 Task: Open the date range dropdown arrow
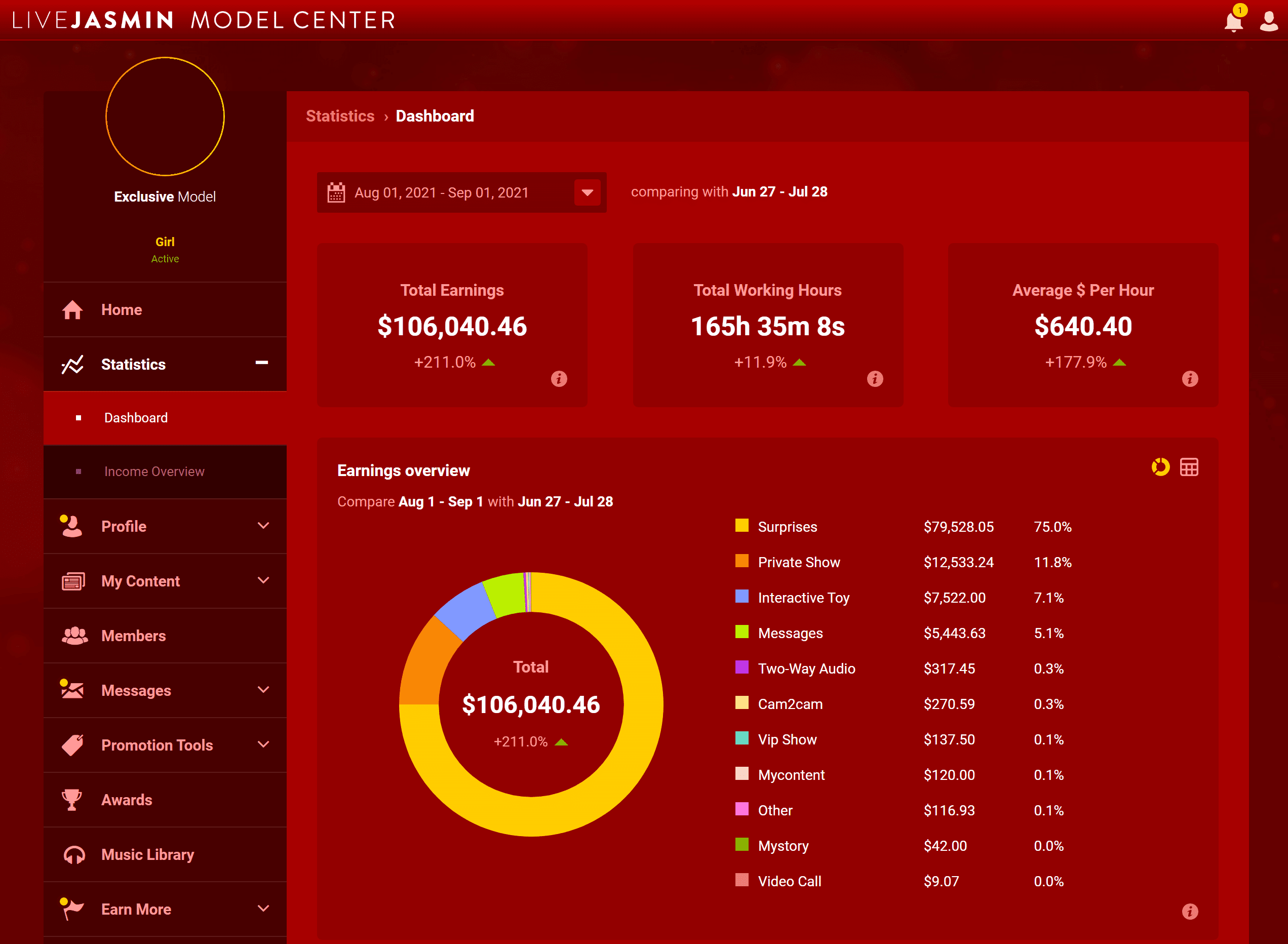[587, 192]
